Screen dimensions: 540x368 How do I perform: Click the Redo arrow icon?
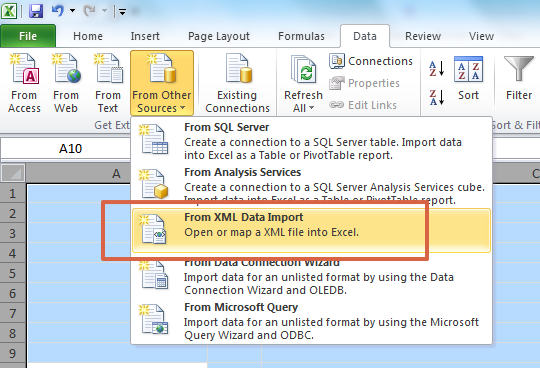[90, 11]
